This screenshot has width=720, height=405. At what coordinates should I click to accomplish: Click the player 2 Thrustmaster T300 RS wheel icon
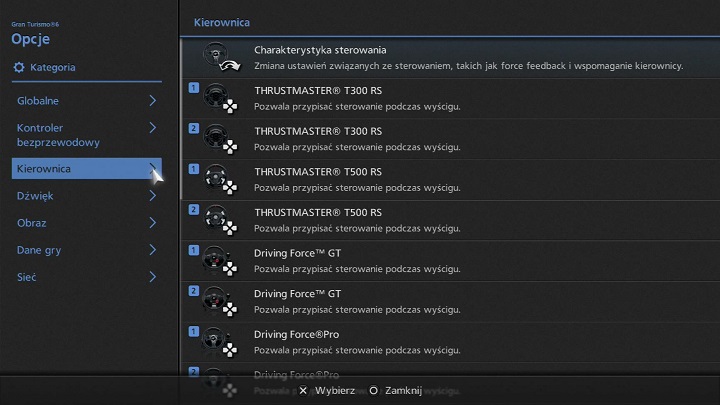(214, 138)
